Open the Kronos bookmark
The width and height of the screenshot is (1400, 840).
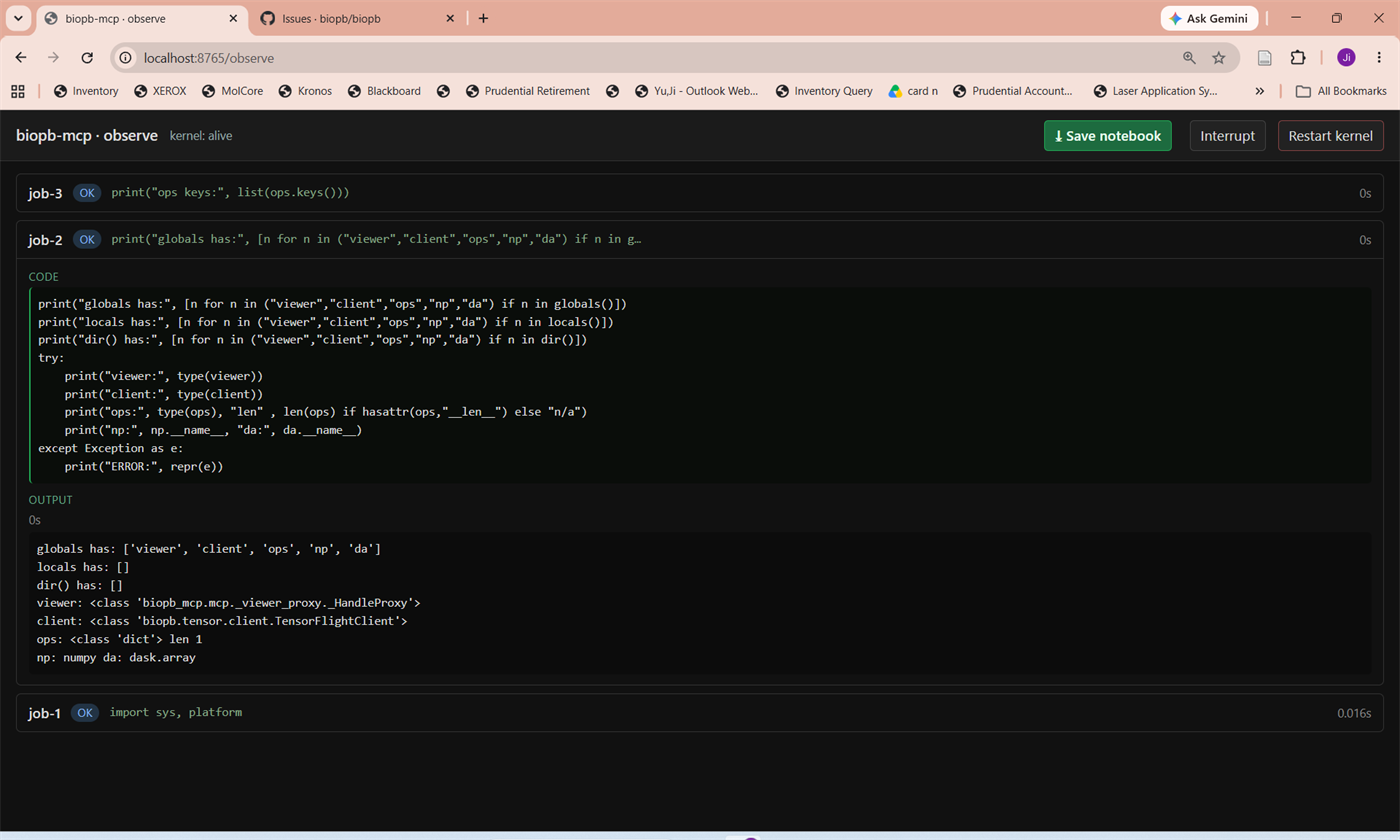pos(304,91)
